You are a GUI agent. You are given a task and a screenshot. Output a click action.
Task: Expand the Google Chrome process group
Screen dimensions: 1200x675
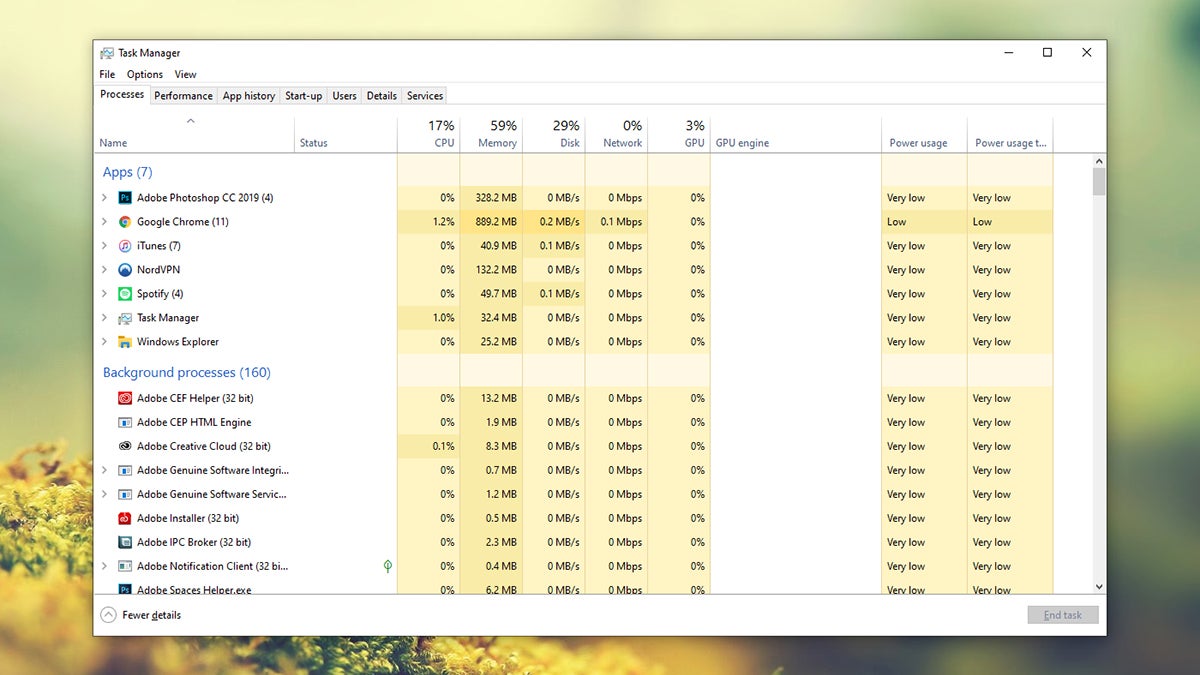[x=104, y=222]
